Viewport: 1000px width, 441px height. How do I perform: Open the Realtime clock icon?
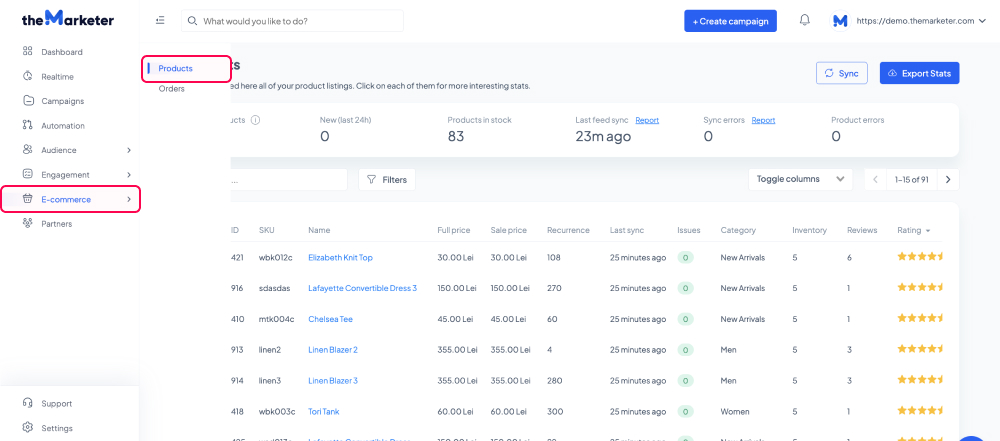click(27, 77)
